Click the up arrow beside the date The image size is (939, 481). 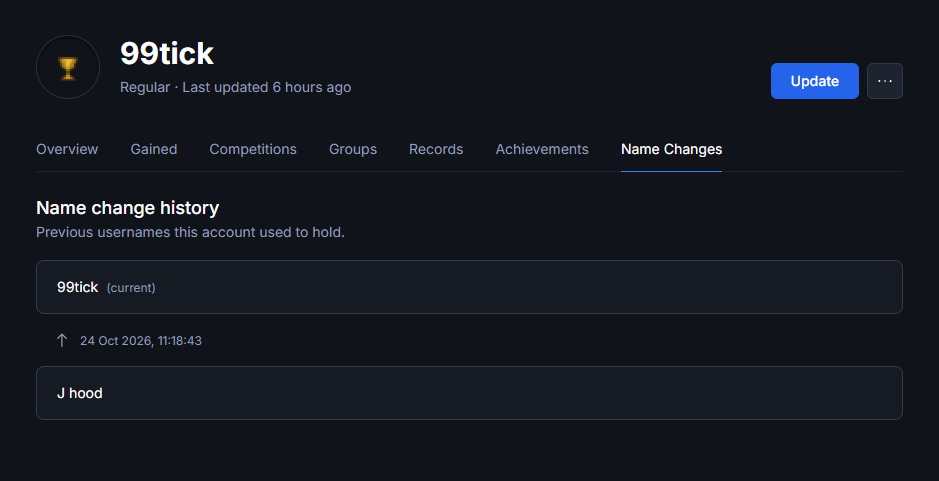[62, 341]
